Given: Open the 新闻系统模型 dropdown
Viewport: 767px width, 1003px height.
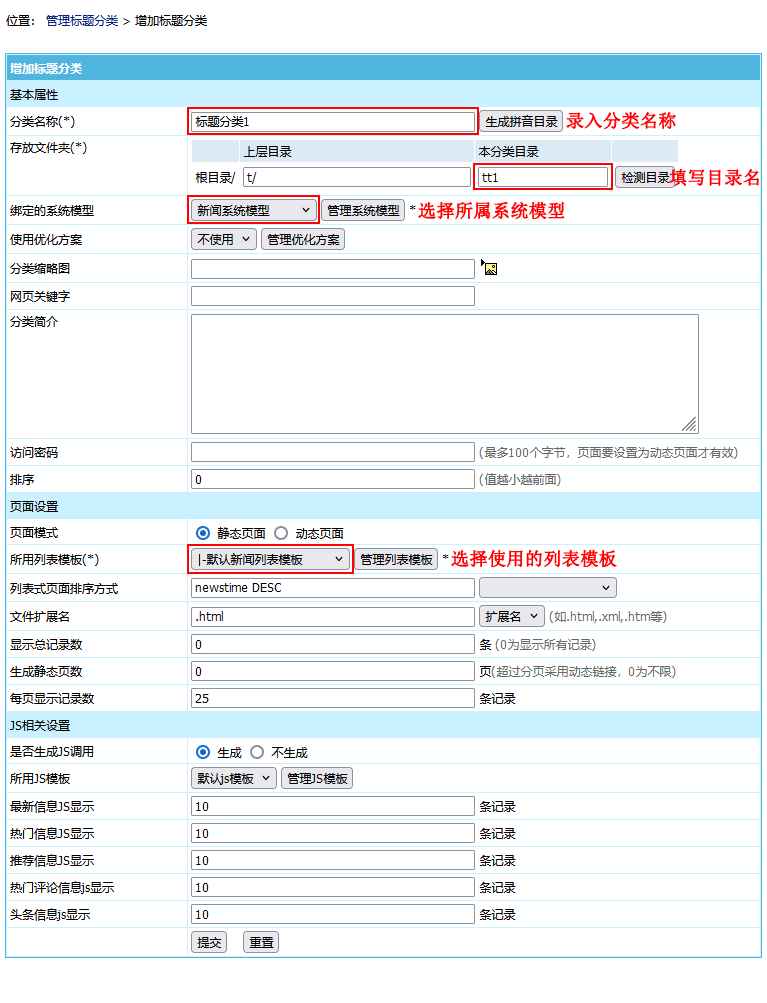Looking at the screenshot, I should [x=254, y=211].
